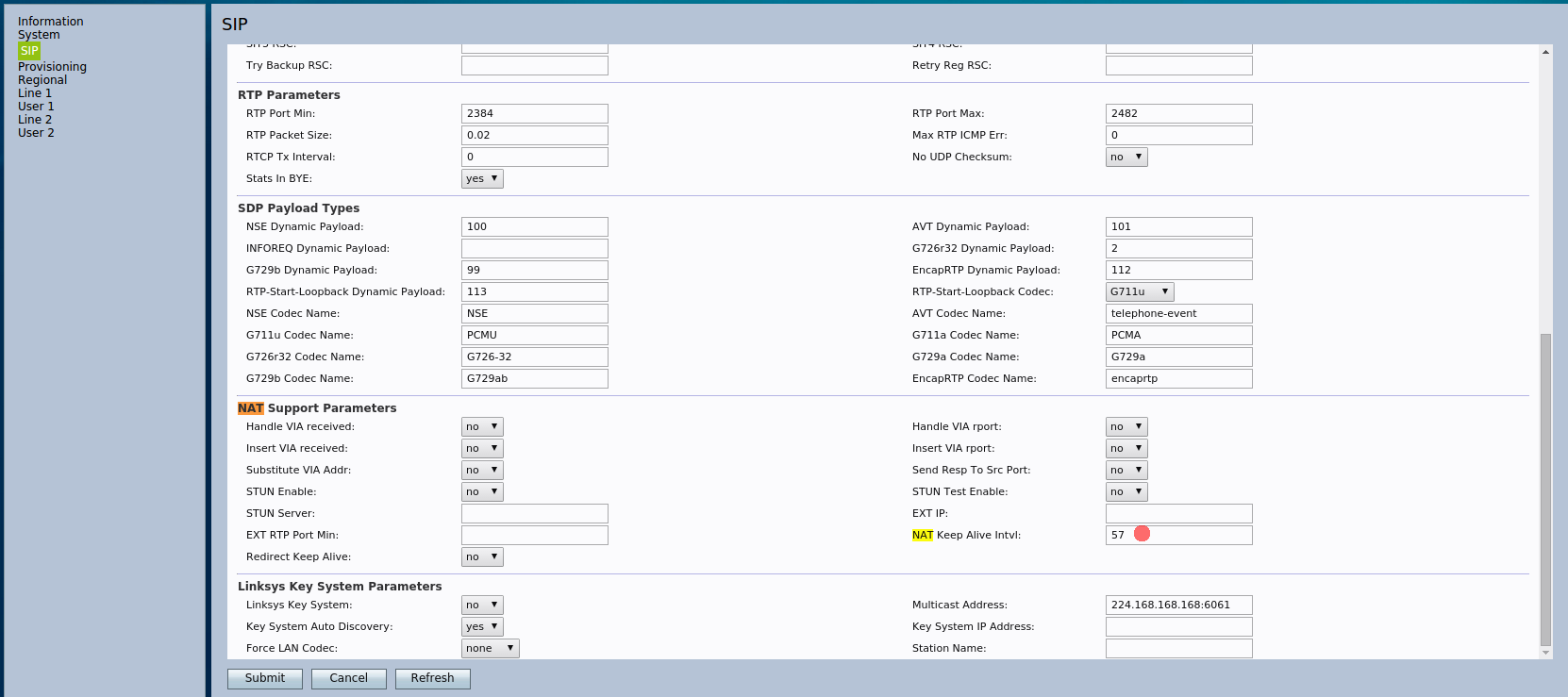Click the Refresh button

point(433,678)
